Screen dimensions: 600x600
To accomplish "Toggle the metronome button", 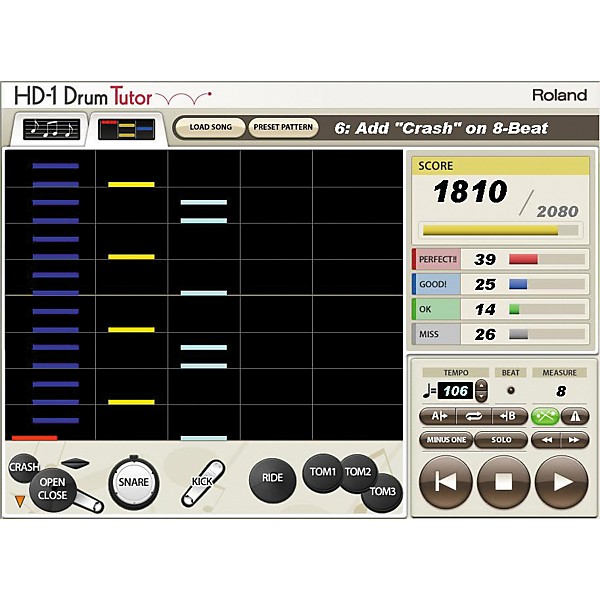I will 574,416.
